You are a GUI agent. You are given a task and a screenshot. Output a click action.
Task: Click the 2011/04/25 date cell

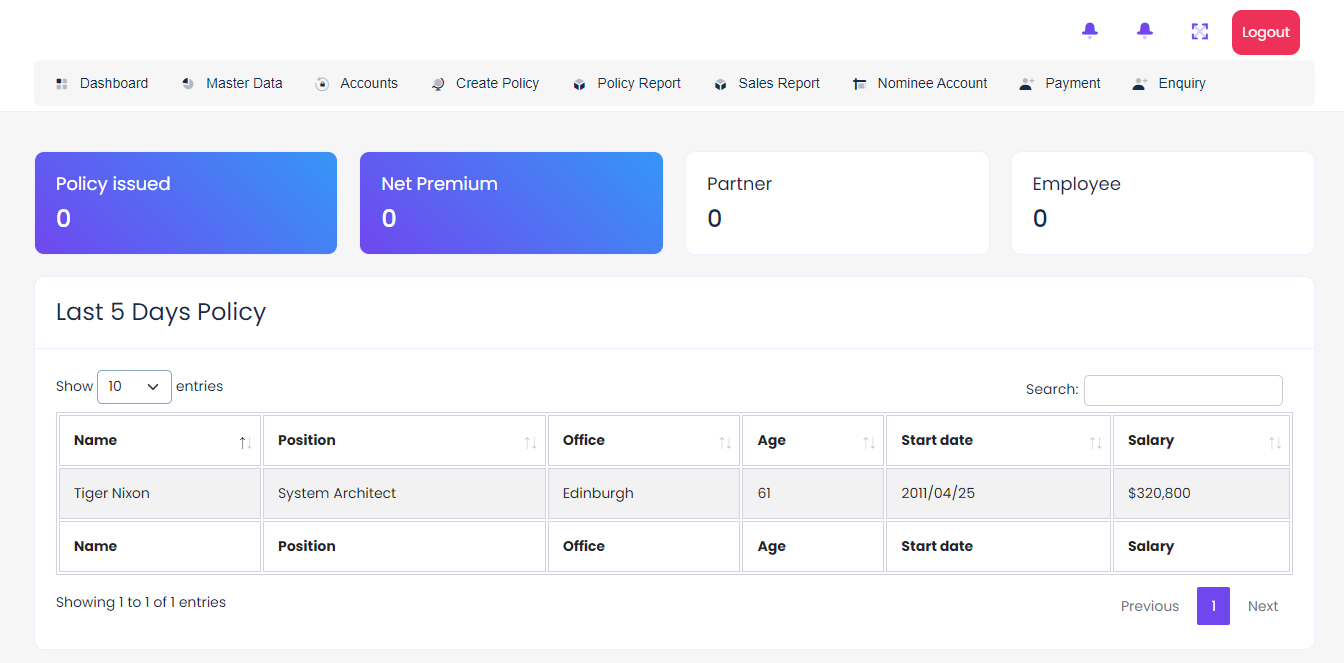(x=998, y=493)
